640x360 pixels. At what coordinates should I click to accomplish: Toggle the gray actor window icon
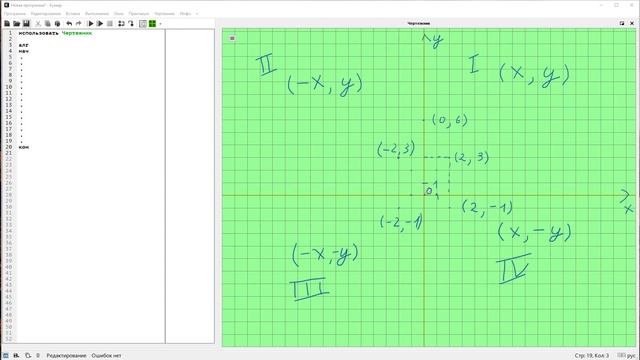pos(143,24)
